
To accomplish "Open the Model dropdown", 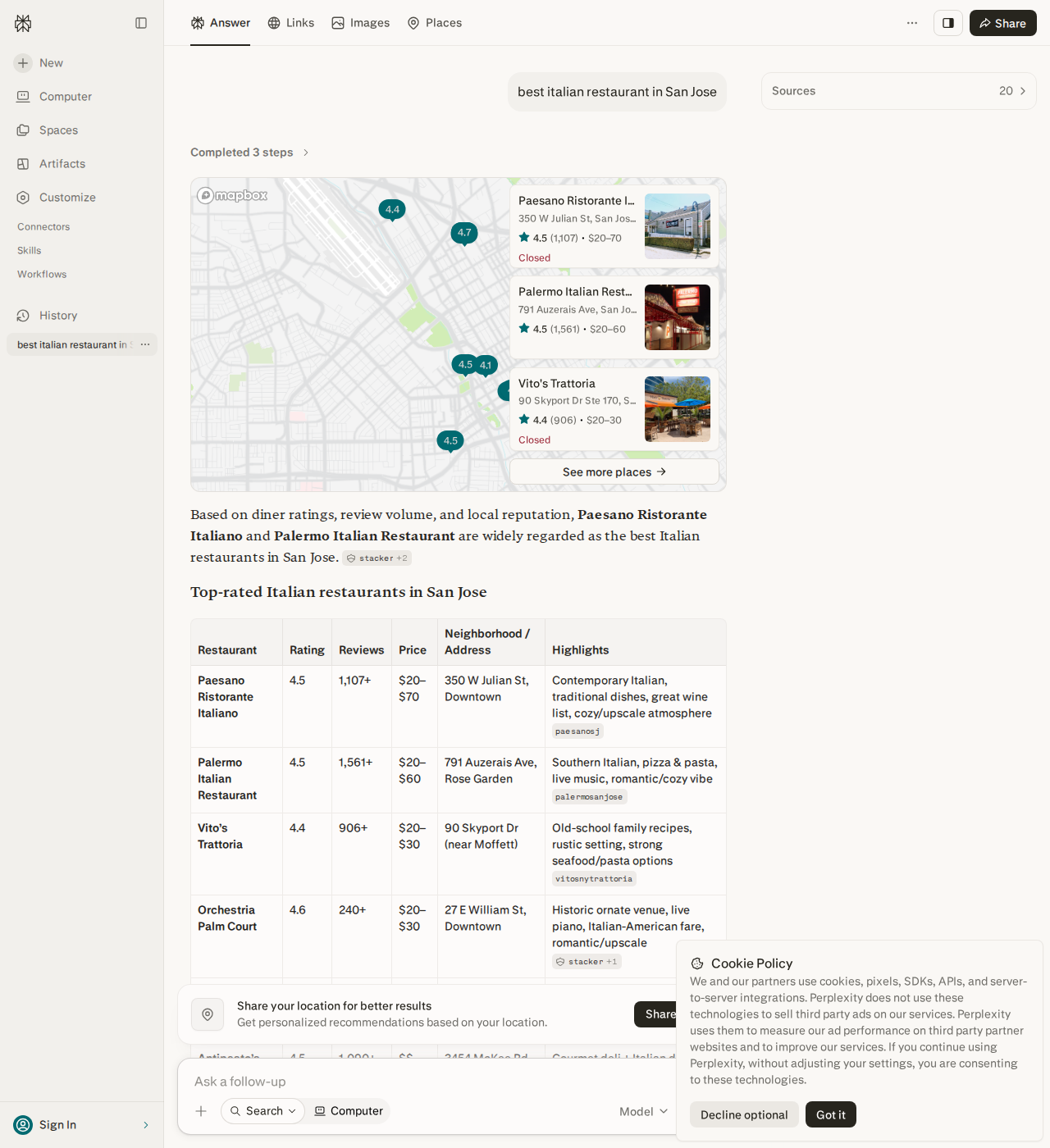I will [x=644, y=1112].
